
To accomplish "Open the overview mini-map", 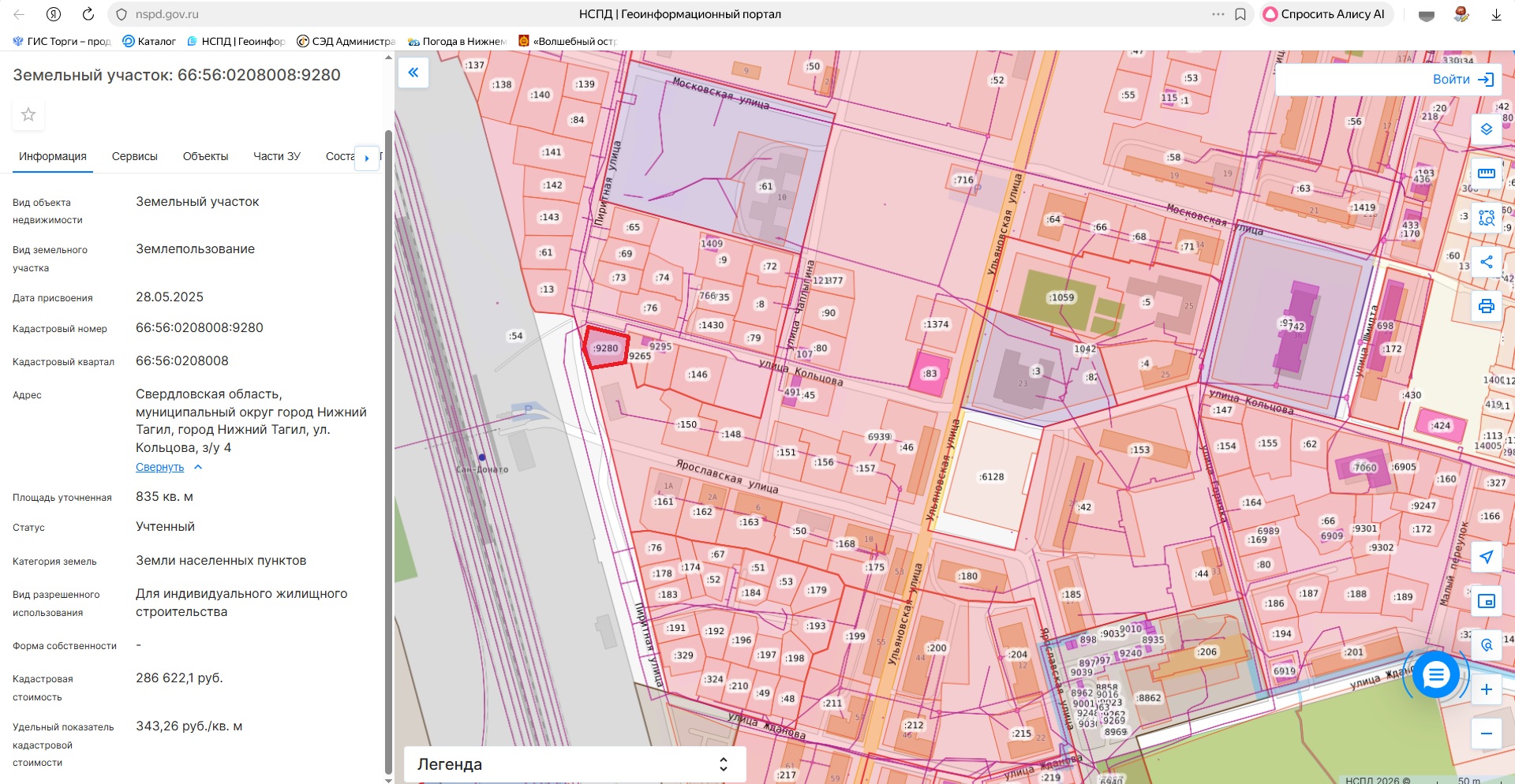I will pos(1486,601).
